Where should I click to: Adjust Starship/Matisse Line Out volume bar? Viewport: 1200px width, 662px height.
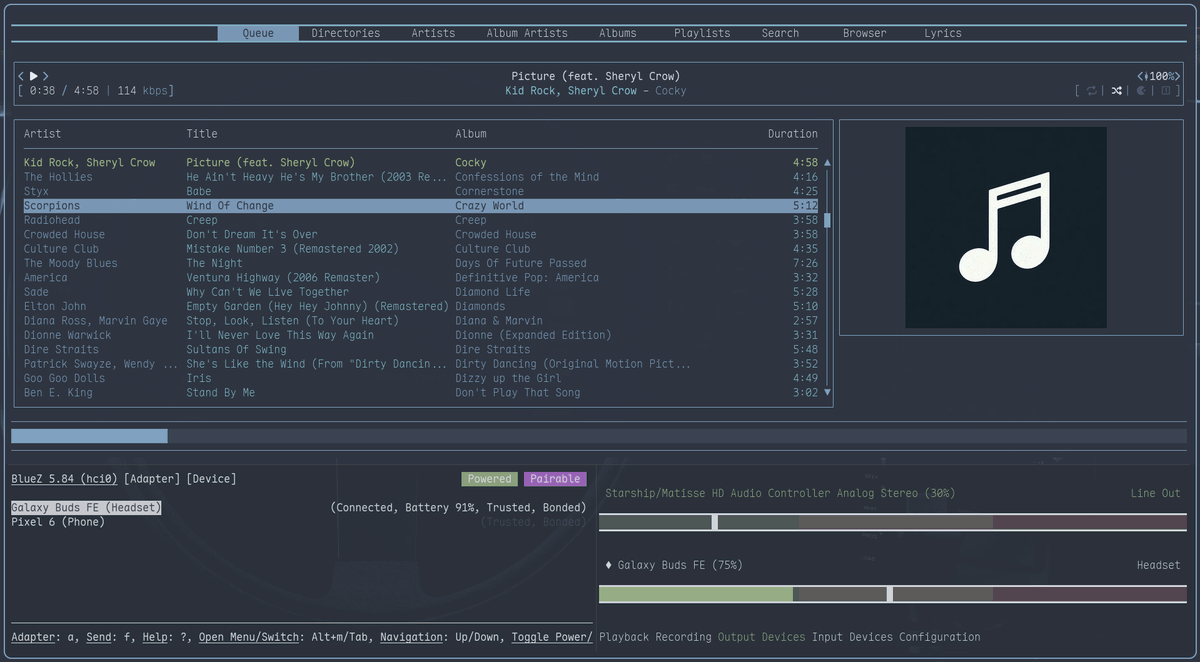tap(893, 522)
